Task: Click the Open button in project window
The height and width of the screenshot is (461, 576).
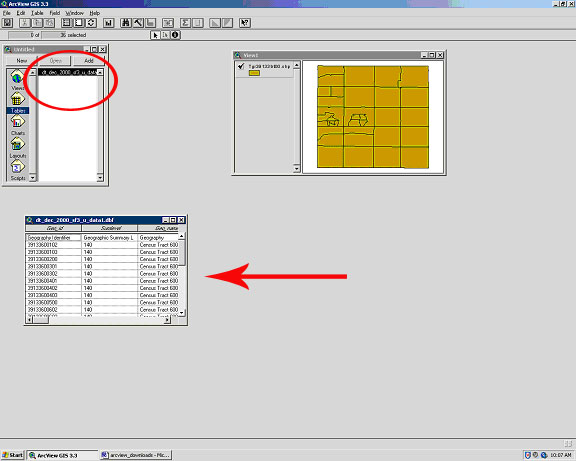Action: [x=55, y=61]
